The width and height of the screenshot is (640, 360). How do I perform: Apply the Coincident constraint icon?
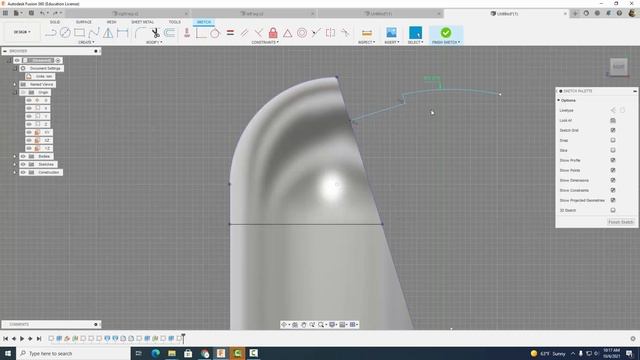pyautogui.click(x=187, y=33)
